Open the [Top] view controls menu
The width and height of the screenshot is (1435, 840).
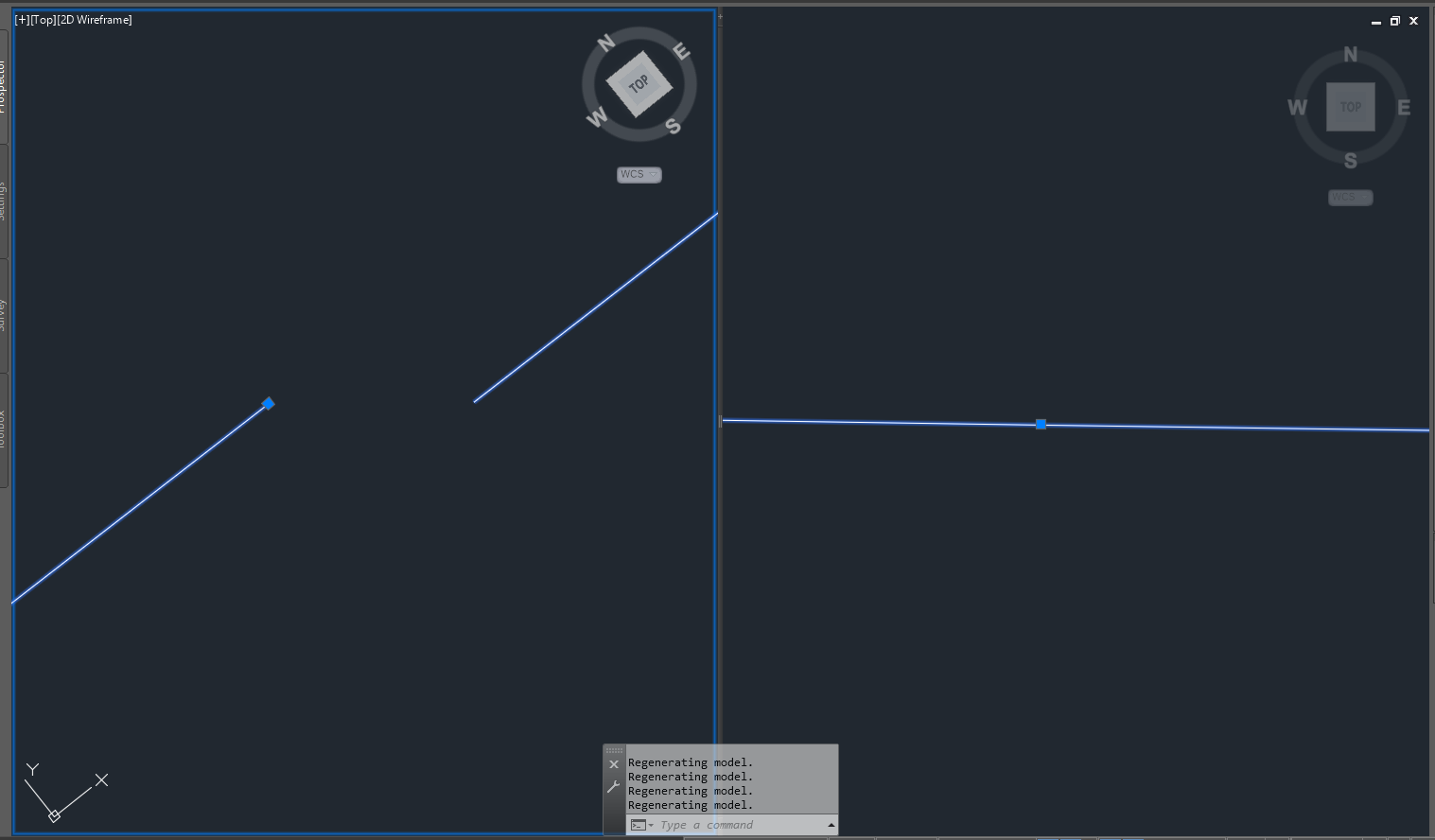pos(44,19)
